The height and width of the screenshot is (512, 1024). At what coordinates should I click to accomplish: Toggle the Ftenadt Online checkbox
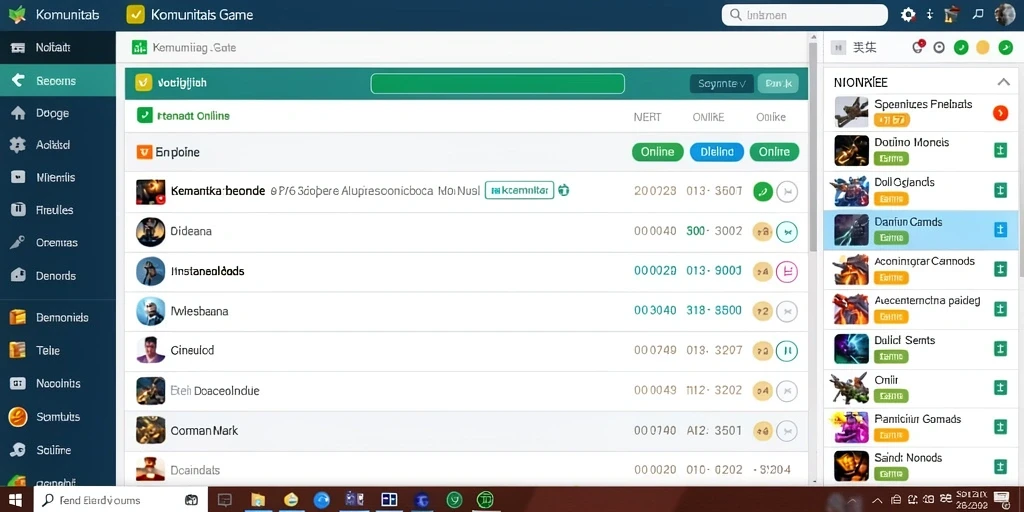[145, 116]
